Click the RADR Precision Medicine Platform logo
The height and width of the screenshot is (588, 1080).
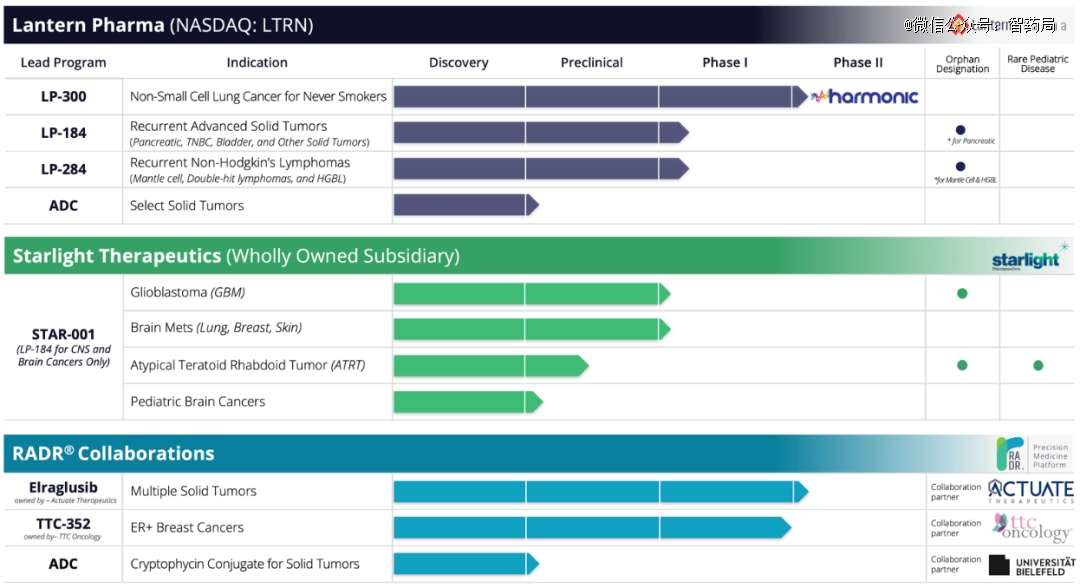[1032, 454]
